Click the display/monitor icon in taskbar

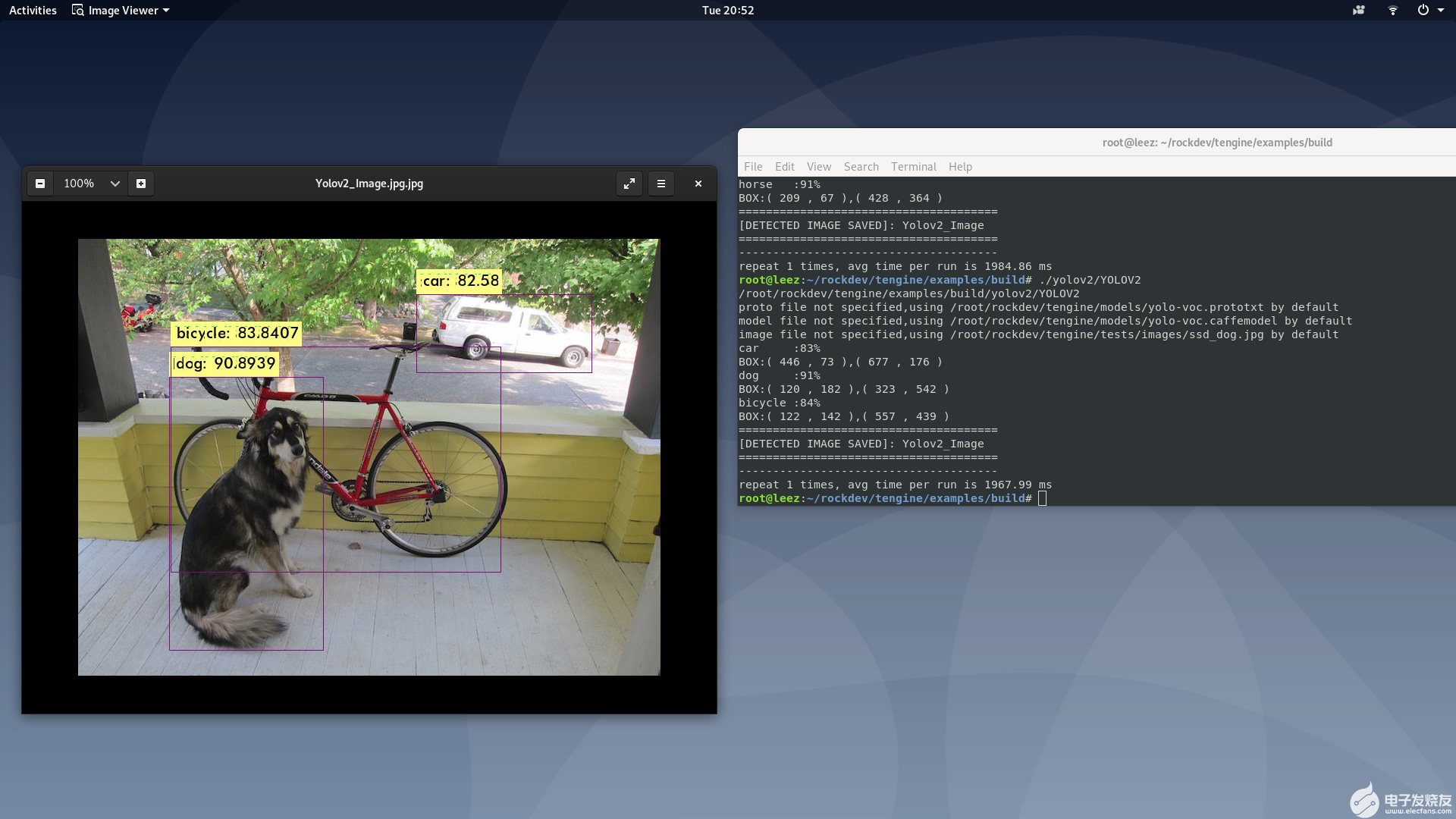tap(1358, 10)
